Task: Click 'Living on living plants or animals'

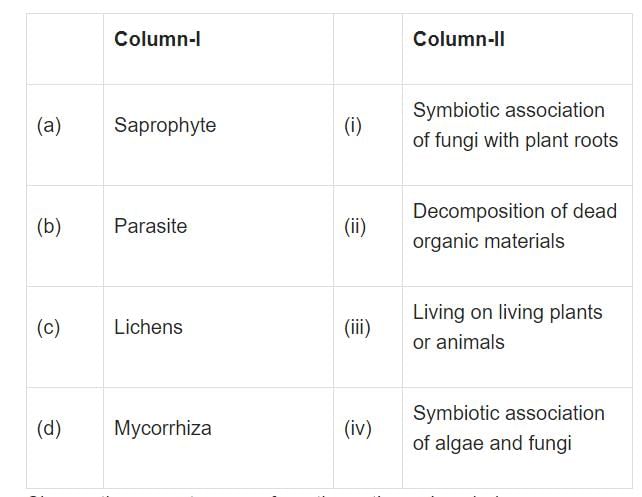Action: 507,327
